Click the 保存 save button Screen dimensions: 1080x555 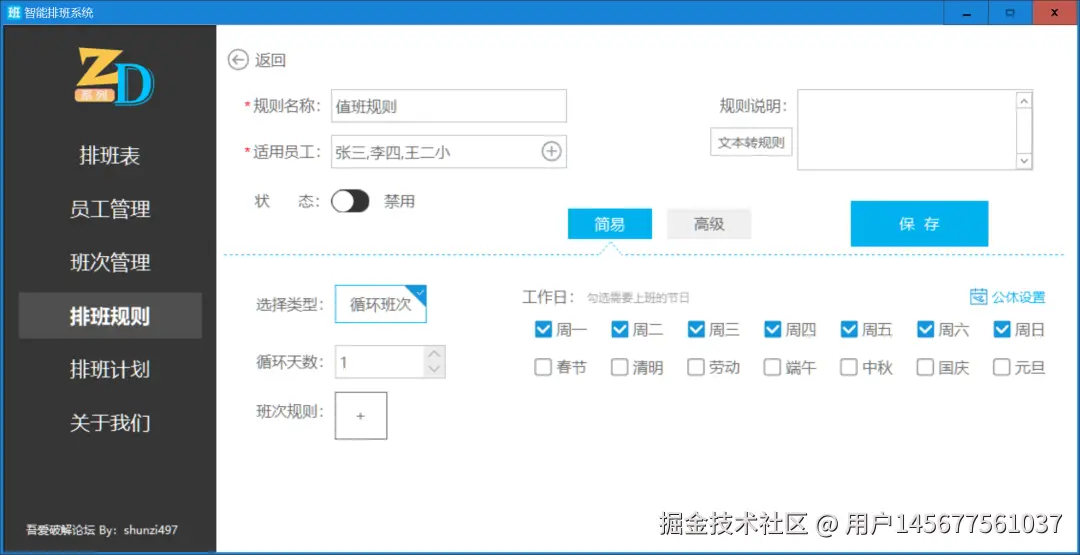click(x=920, y=224)
